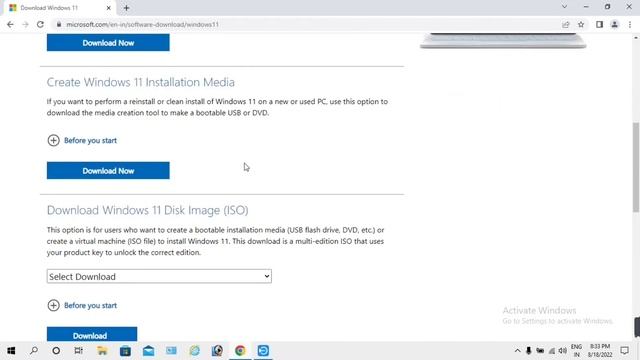Open the browser side panel icon
This screenshot has height=360, width=640.
[x=599, y=24]
